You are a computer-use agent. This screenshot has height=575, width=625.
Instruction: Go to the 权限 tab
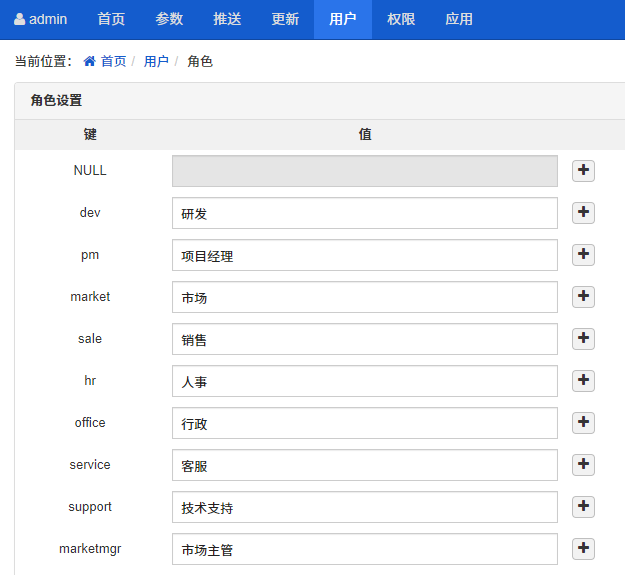401,19
